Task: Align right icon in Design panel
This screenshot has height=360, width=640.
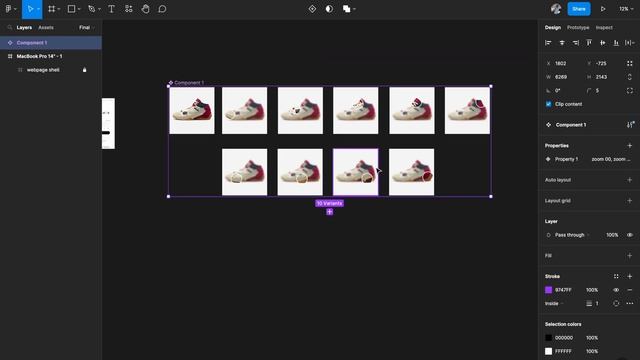Action: click(x=576, y=43)
